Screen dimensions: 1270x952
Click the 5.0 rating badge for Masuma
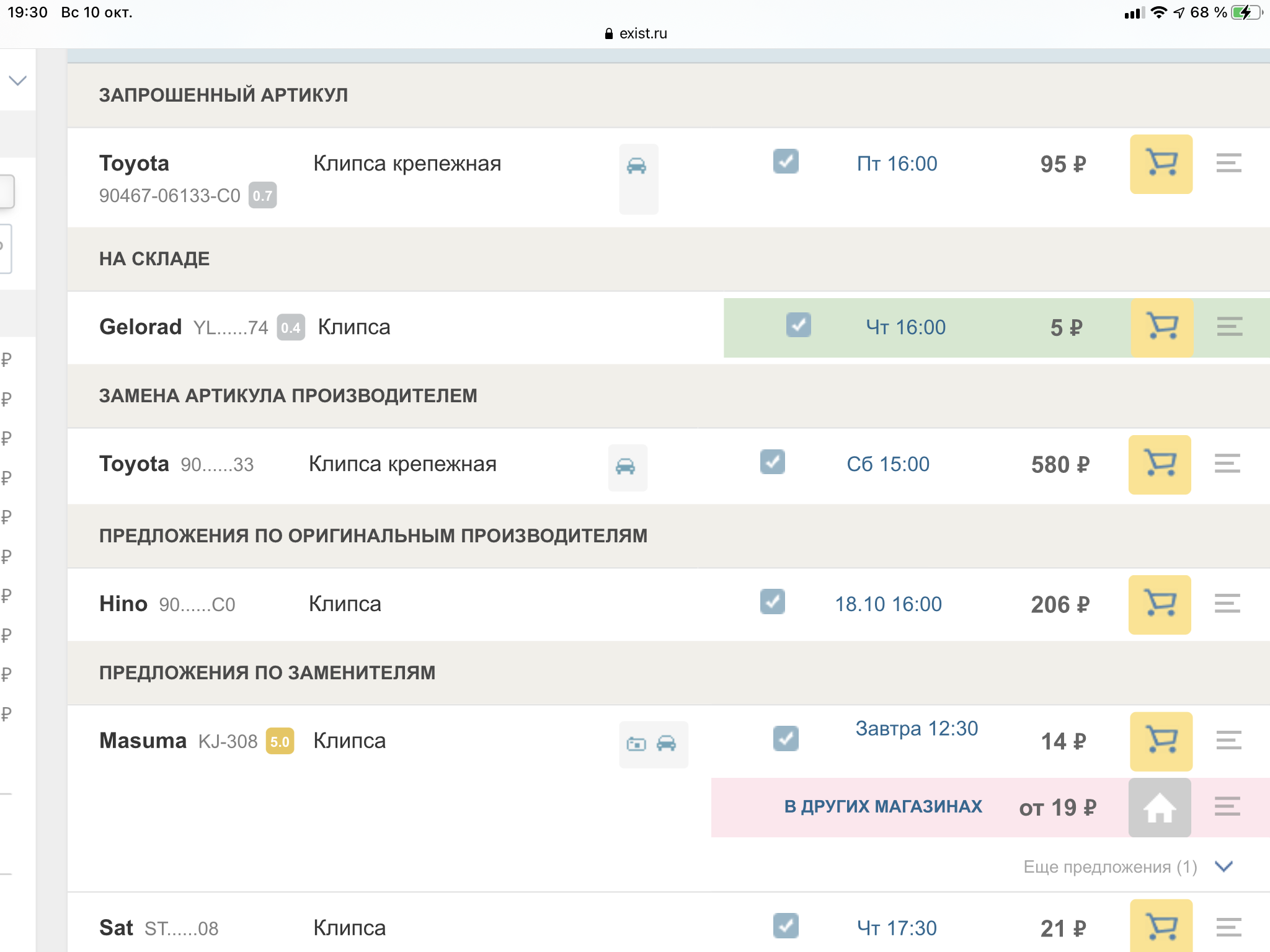(x=280, y=742)
